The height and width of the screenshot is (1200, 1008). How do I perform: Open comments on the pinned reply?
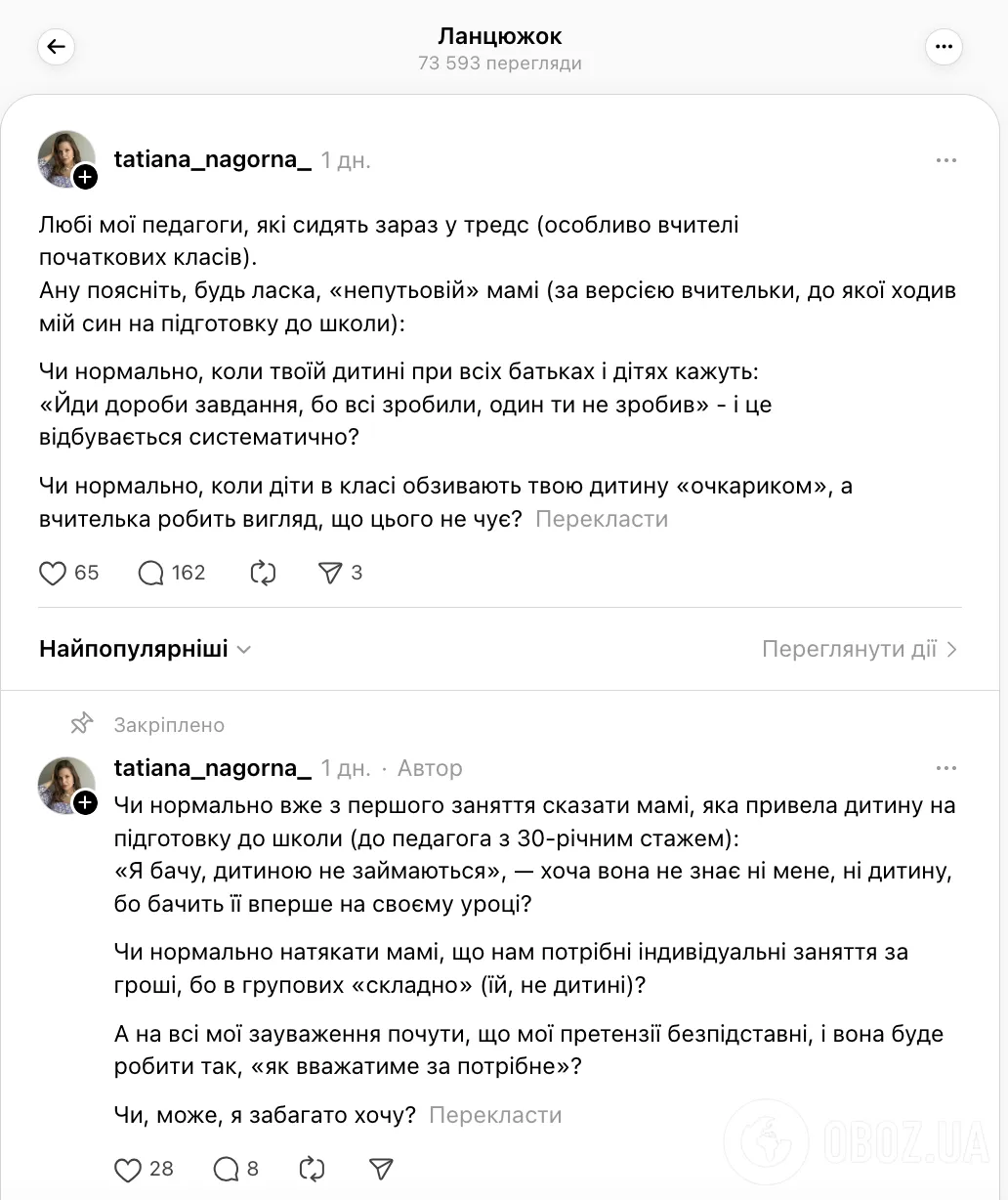pyautogui.click(x=228, y=1169)
